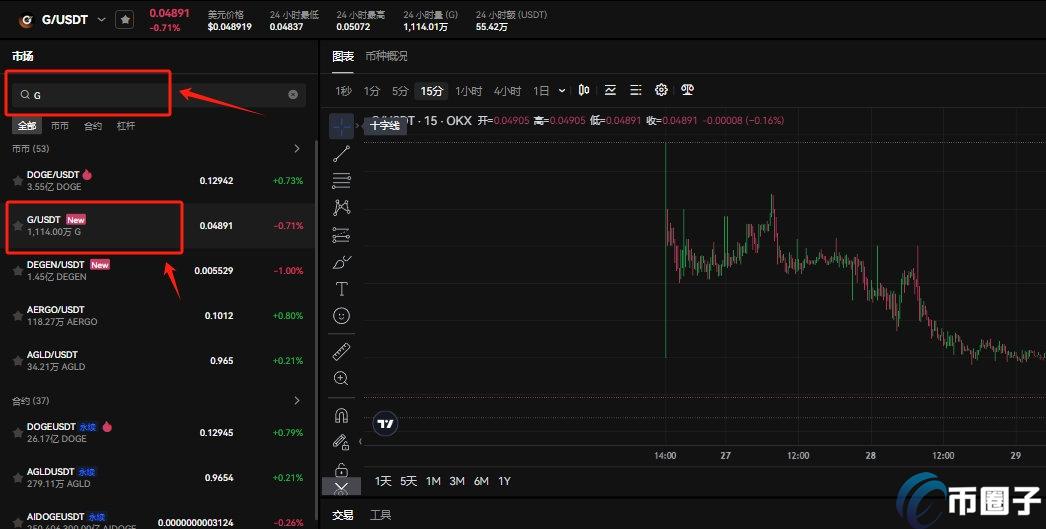Choose the 1小时 chart interval
This screenshot has height=529, width=1046.
(x=468, y=91)
